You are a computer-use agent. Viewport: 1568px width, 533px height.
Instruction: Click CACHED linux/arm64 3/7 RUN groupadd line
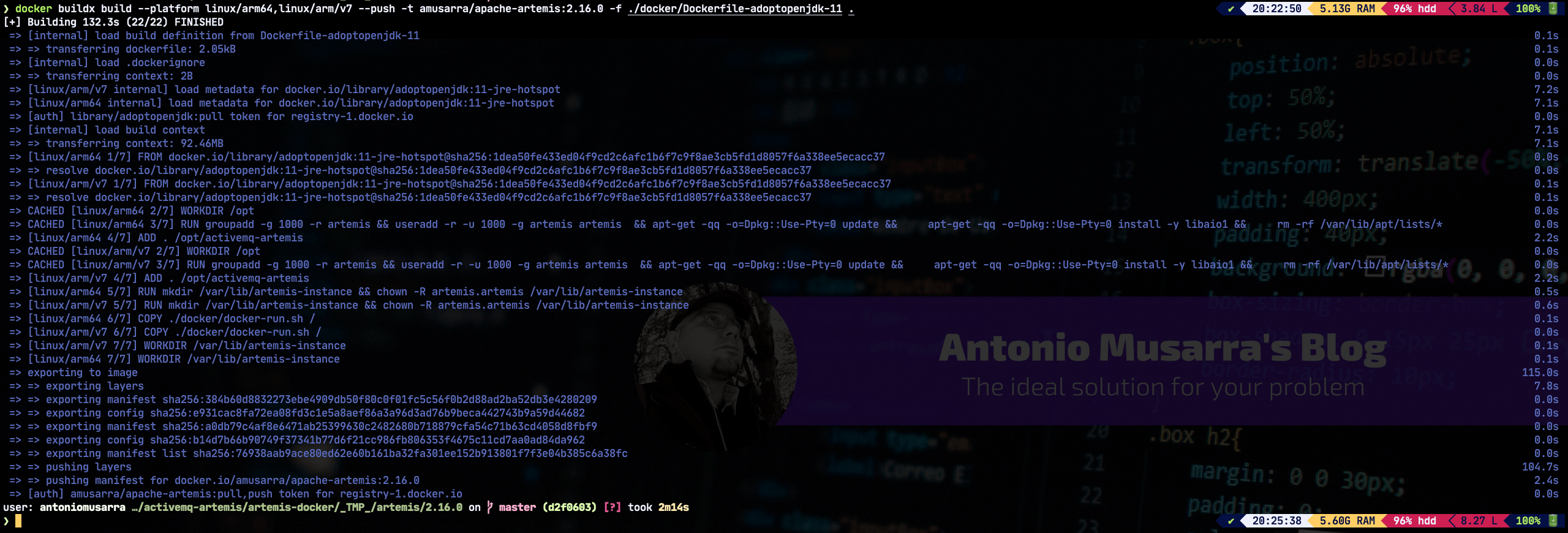(726, 224)
